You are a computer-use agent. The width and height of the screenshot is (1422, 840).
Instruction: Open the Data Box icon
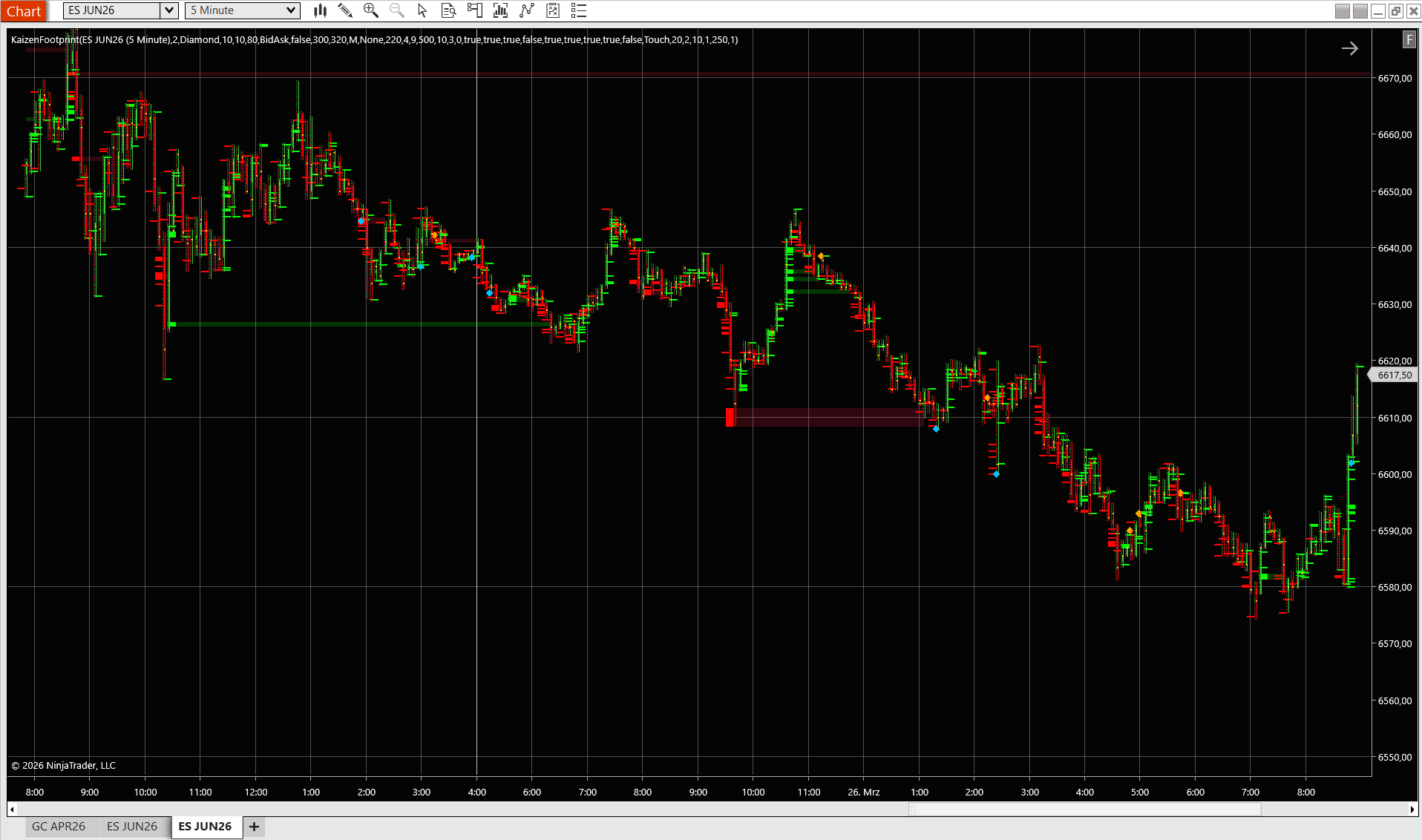pyautogui.click(x=448, y=10)
